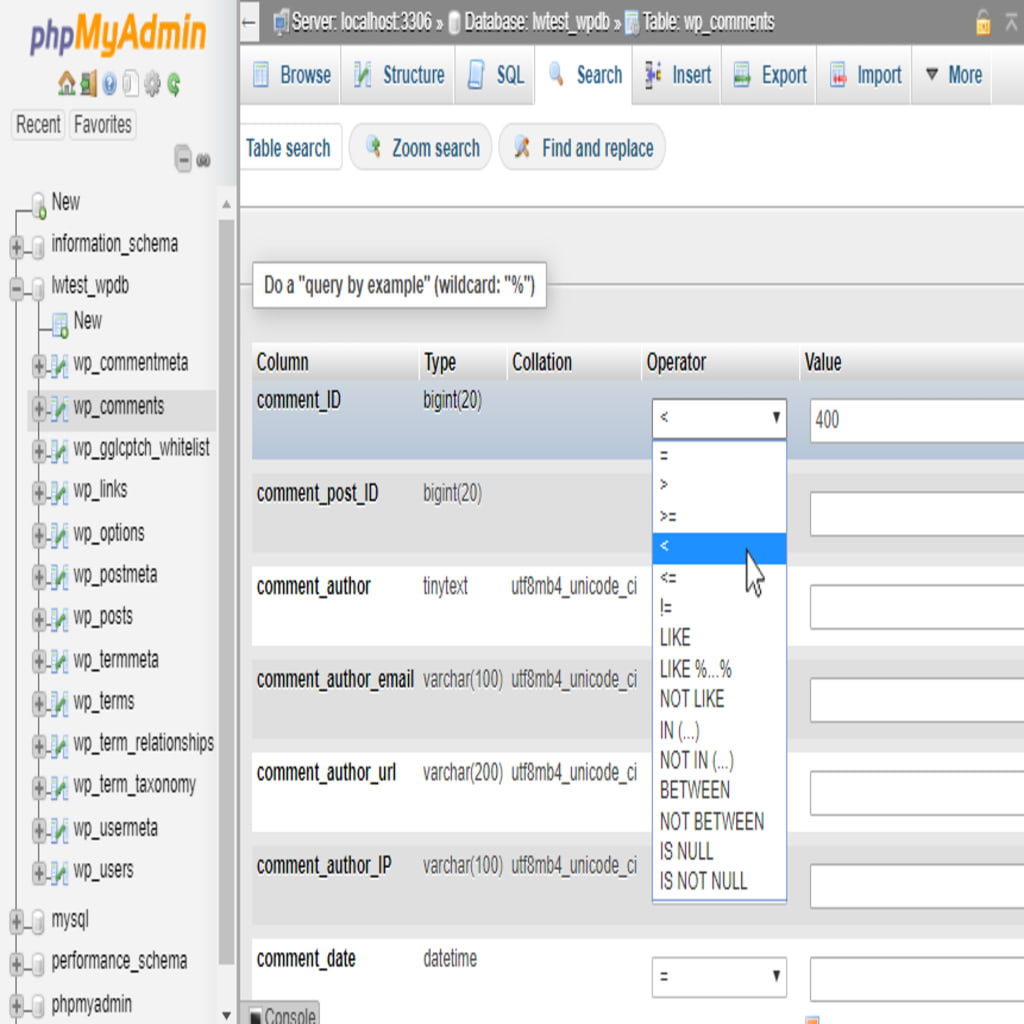This screenshot has width=1024, height=1024.
Task: Click the phpMyAdmin logo
Action: (118, 34)
